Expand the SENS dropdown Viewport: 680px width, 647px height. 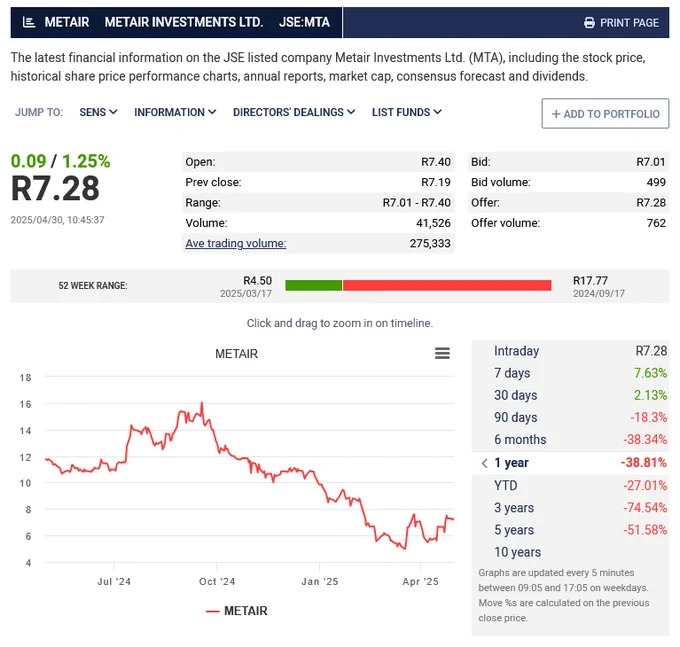point(98,112)
